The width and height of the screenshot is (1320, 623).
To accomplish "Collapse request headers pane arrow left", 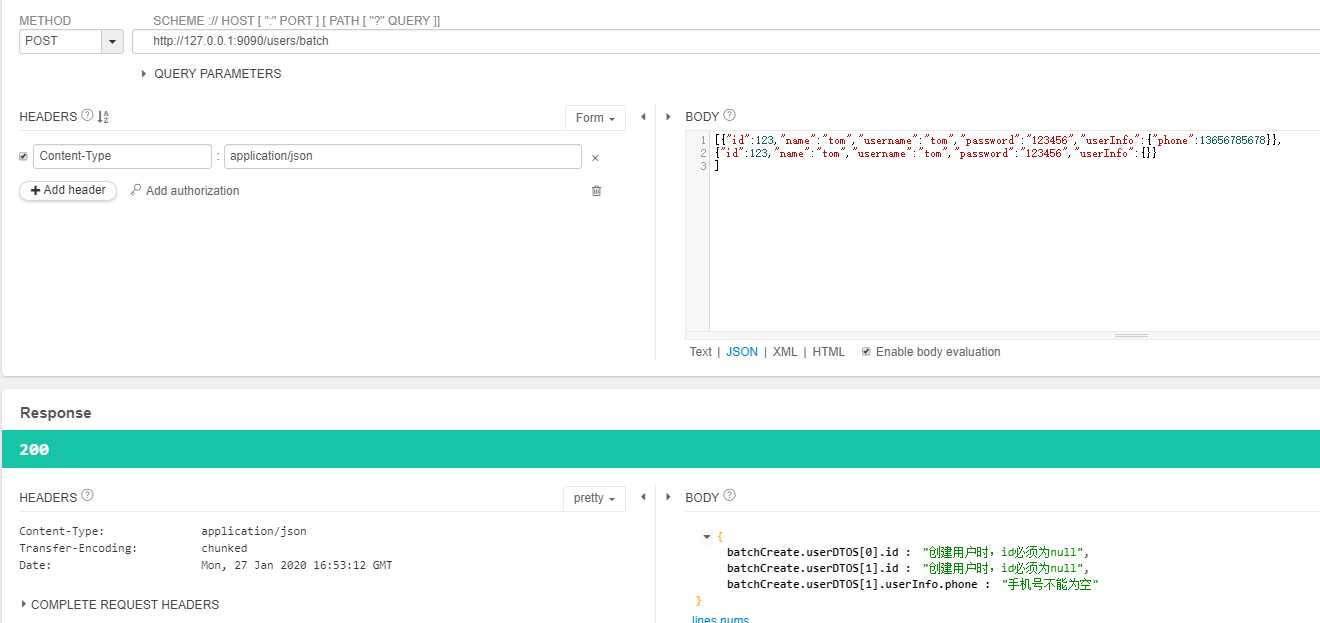I will (x=643, y=117).
